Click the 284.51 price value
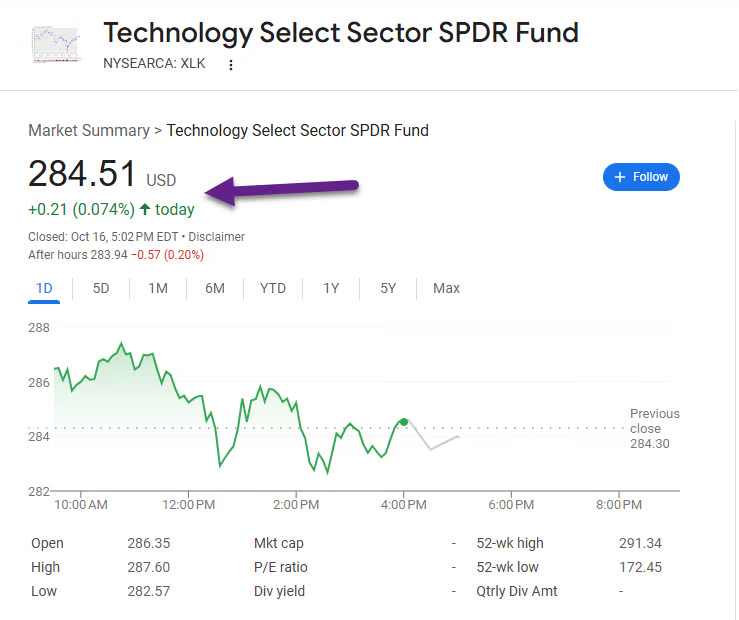The width and height of the screenshot is (739, 620). click(82, 174)
